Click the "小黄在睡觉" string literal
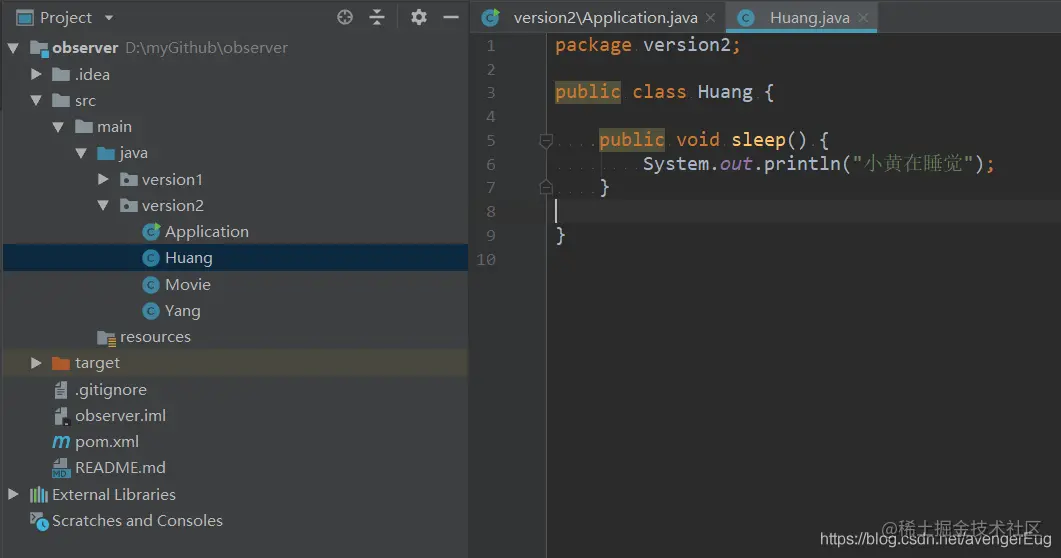The image size is (1061, 558). tap(913, 164)
